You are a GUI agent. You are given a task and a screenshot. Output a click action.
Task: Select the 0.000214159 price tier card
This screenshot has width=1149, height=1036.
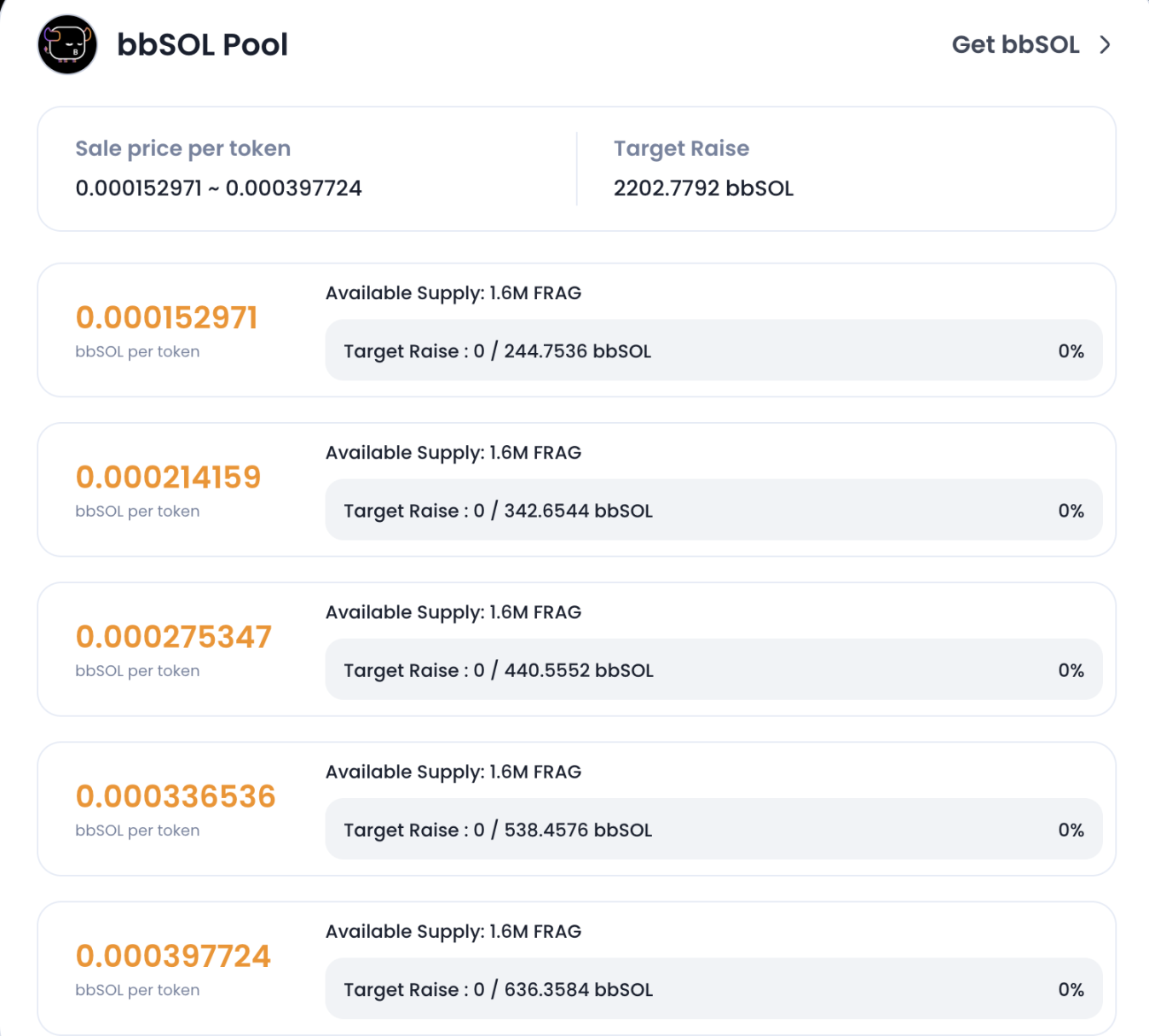tap(574, 489)
